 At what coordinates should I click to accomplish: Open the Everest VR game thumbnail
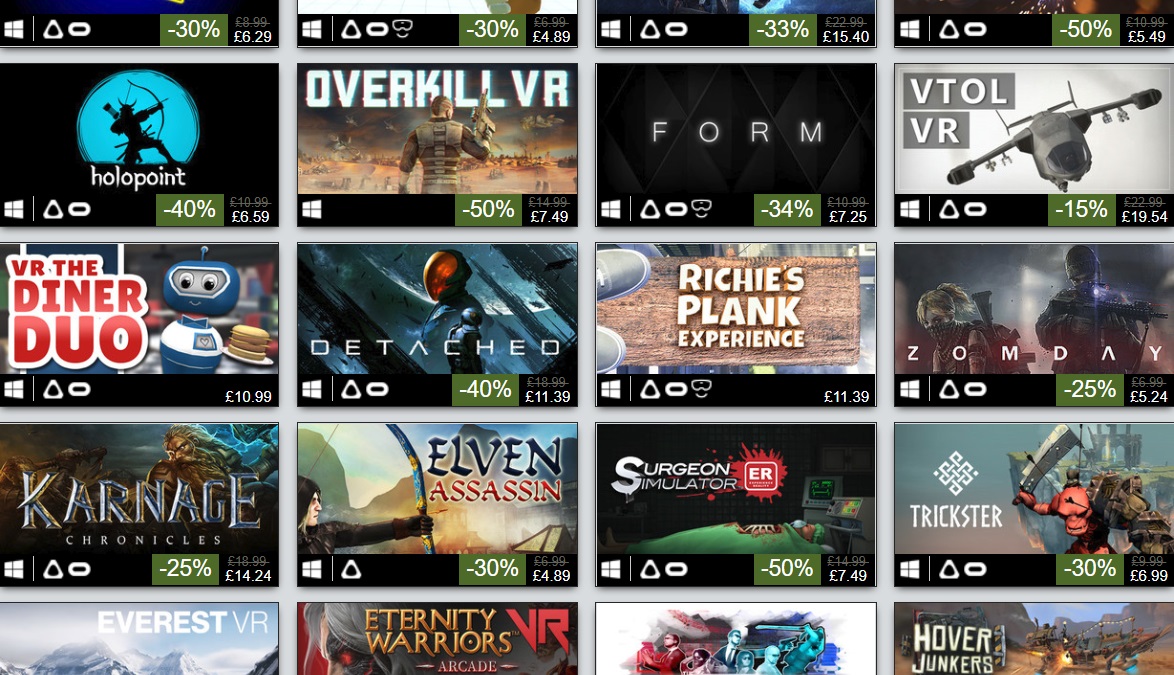tap(139, 639)
